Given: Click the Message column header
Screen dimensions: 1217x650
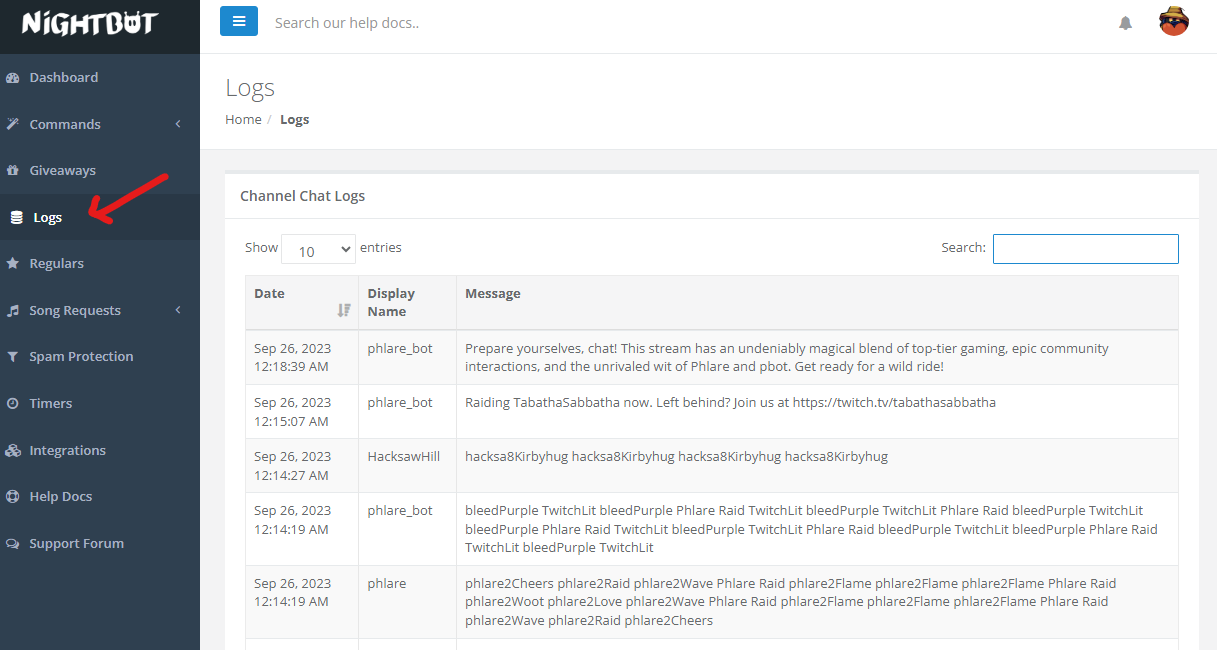Looking at the screenshot, I should (x=817, y=303).
